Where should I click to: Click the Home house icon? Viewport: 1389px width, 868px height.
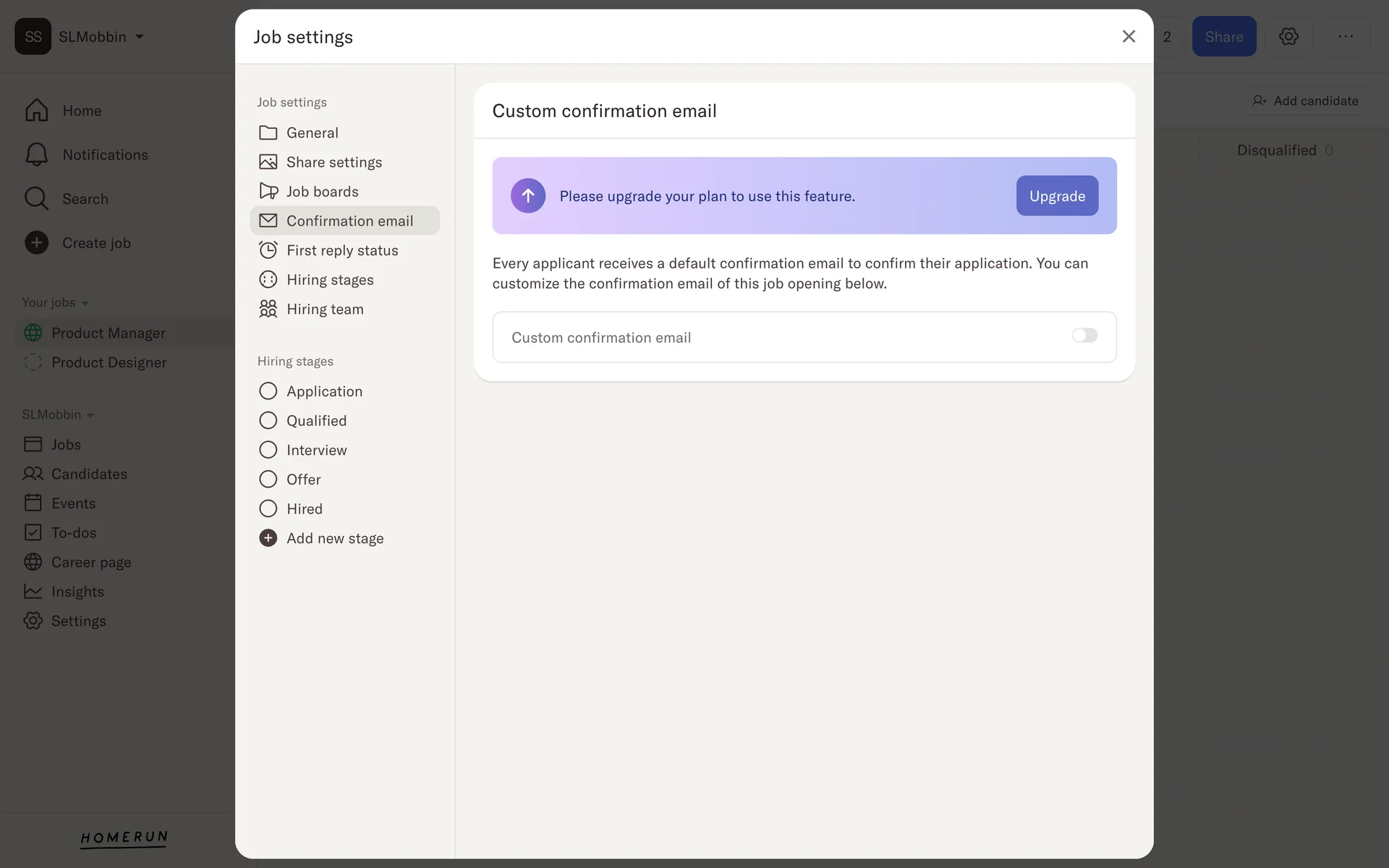[36, 110]
